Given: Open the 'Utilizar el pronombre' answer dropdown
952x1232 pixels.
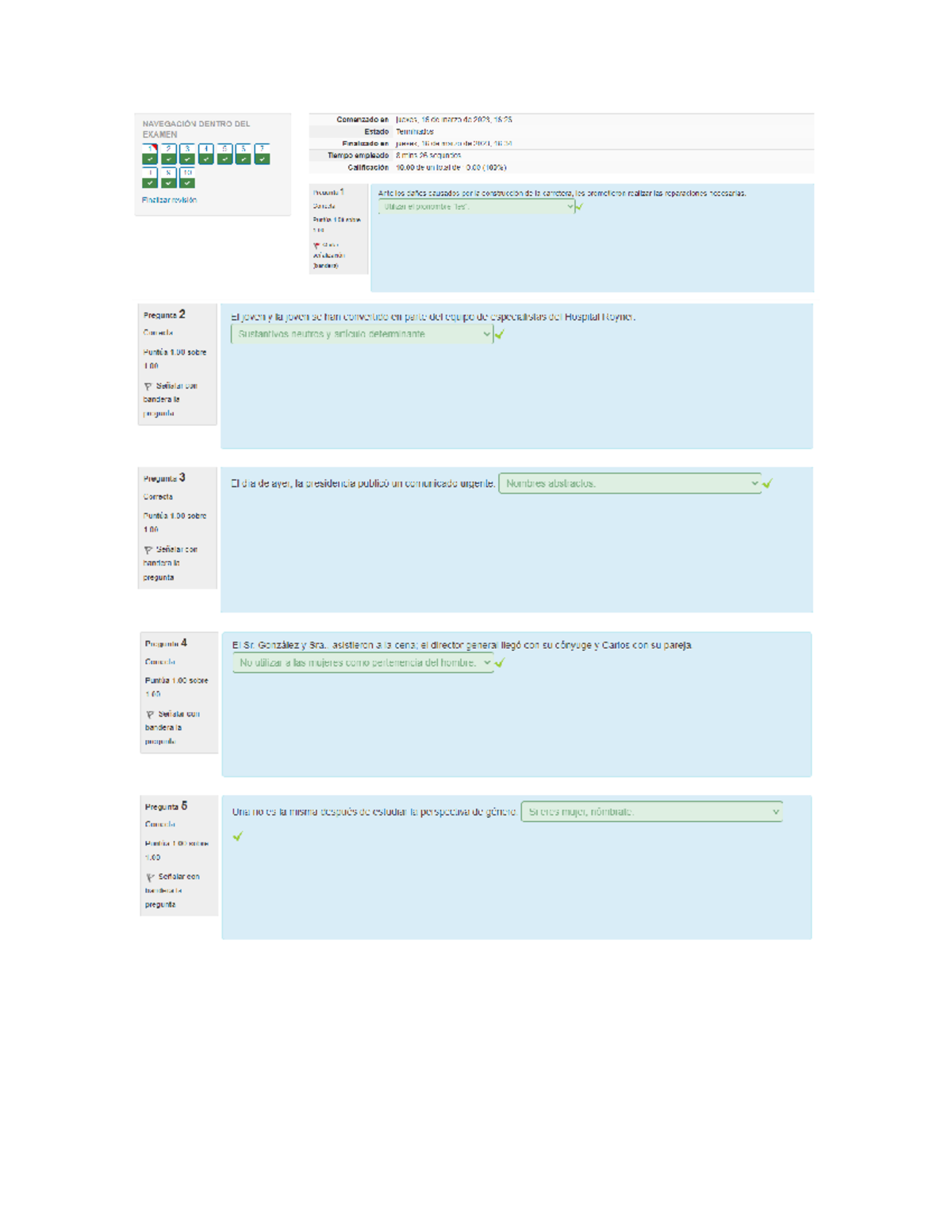Looking at the screenshot, I should coord(476,206).
